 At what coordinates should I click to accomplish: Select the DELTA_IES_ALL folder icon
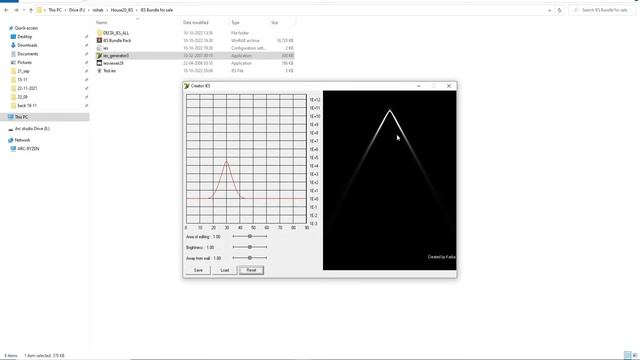pyautogui.click(x=99, y=33)
